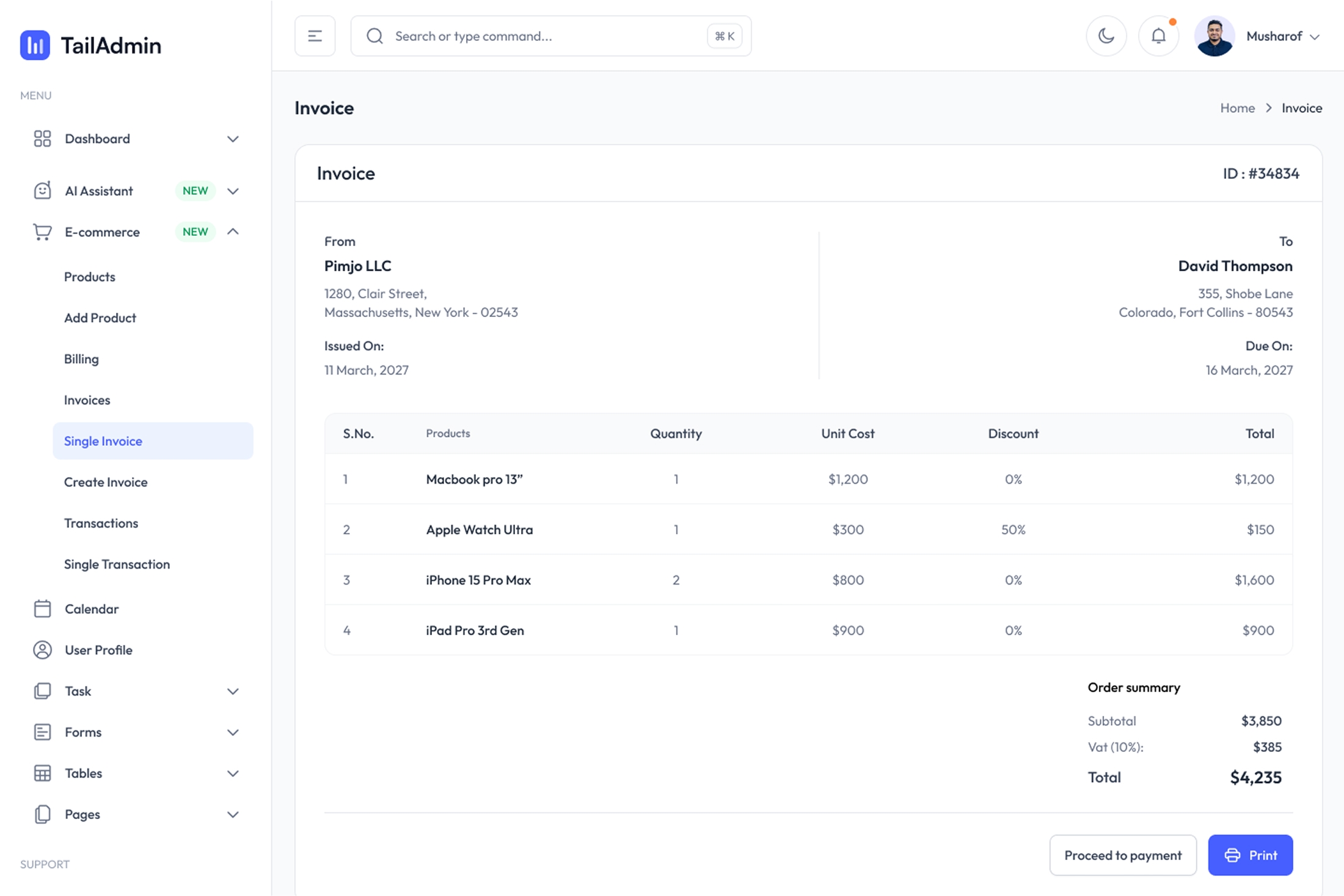Click the User Profile icon
This screenshot has width=1344, height=896.
click(42, 650)
